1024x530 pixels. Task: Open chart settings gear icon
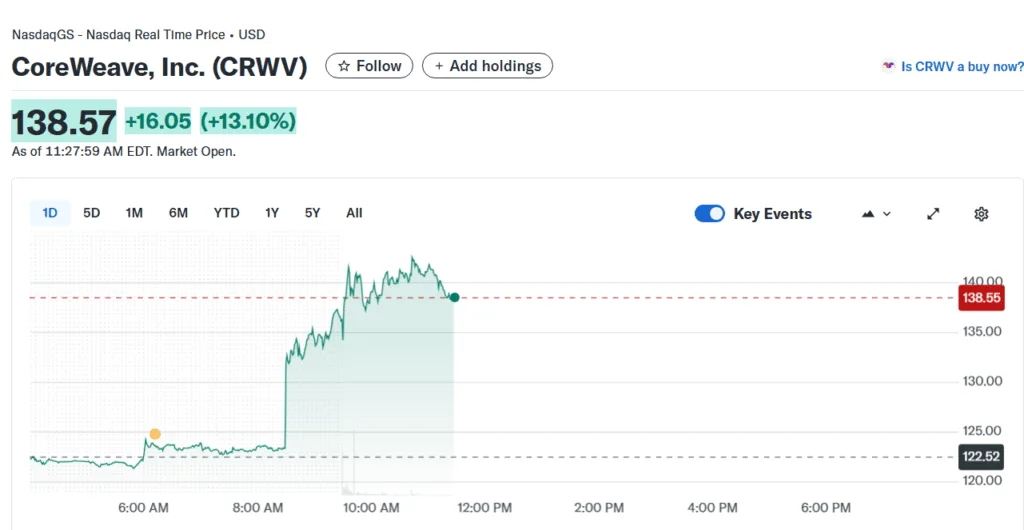coord(981,214)
